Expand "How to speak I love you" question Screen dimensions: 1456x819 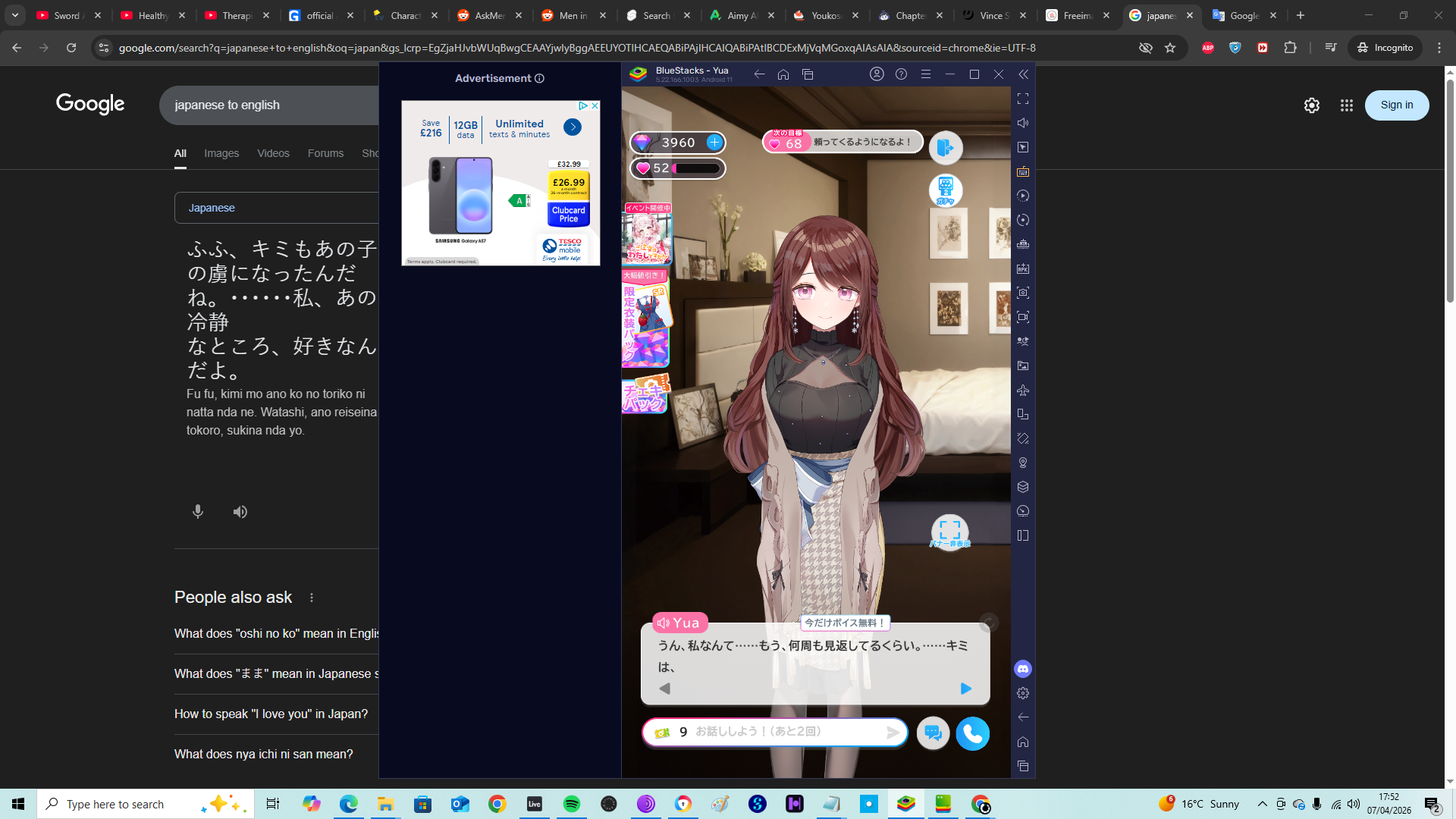coord(276,714)
